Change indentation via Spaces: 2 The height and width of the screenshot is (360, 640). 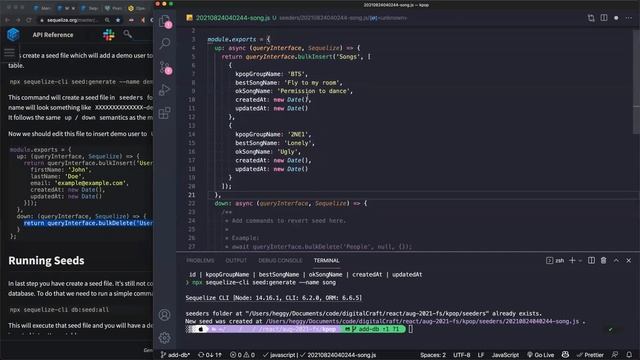click(x=433, y=355)
